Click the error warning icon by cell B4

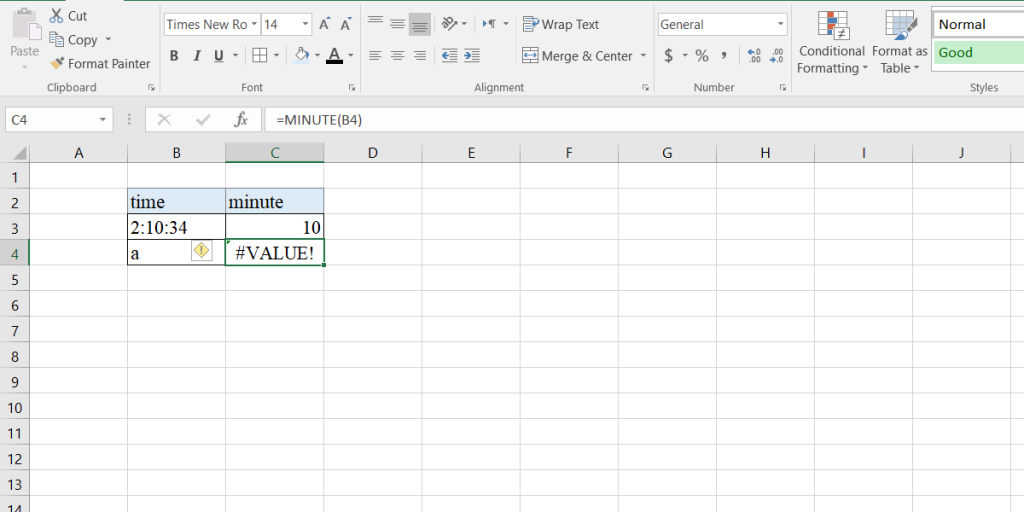click(x=202, y=250)
